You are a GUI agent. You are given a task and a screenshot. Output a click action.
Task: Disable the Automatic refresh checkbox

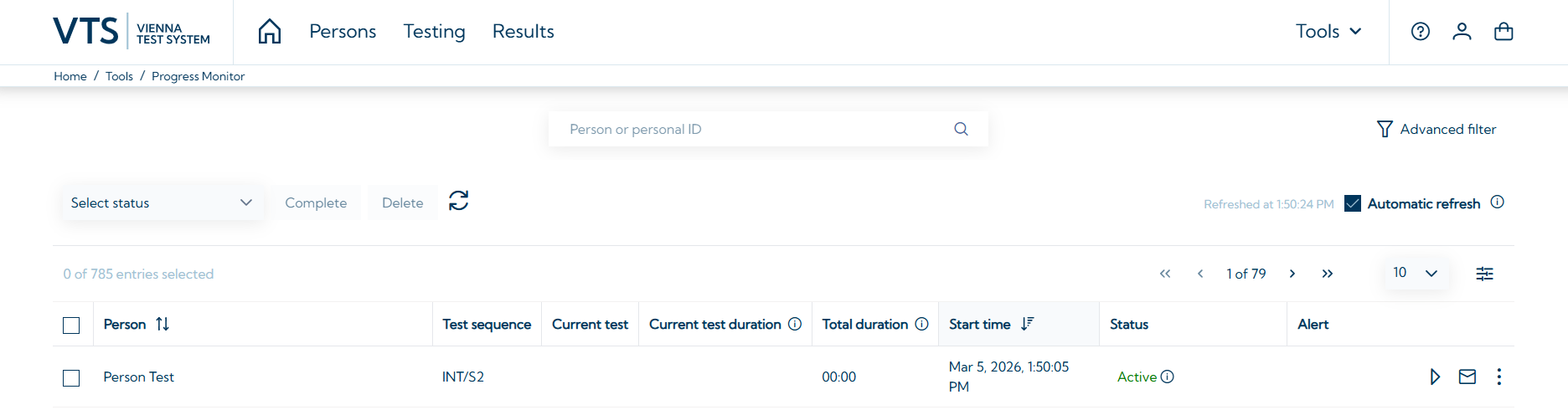(x=1353, y=203)
